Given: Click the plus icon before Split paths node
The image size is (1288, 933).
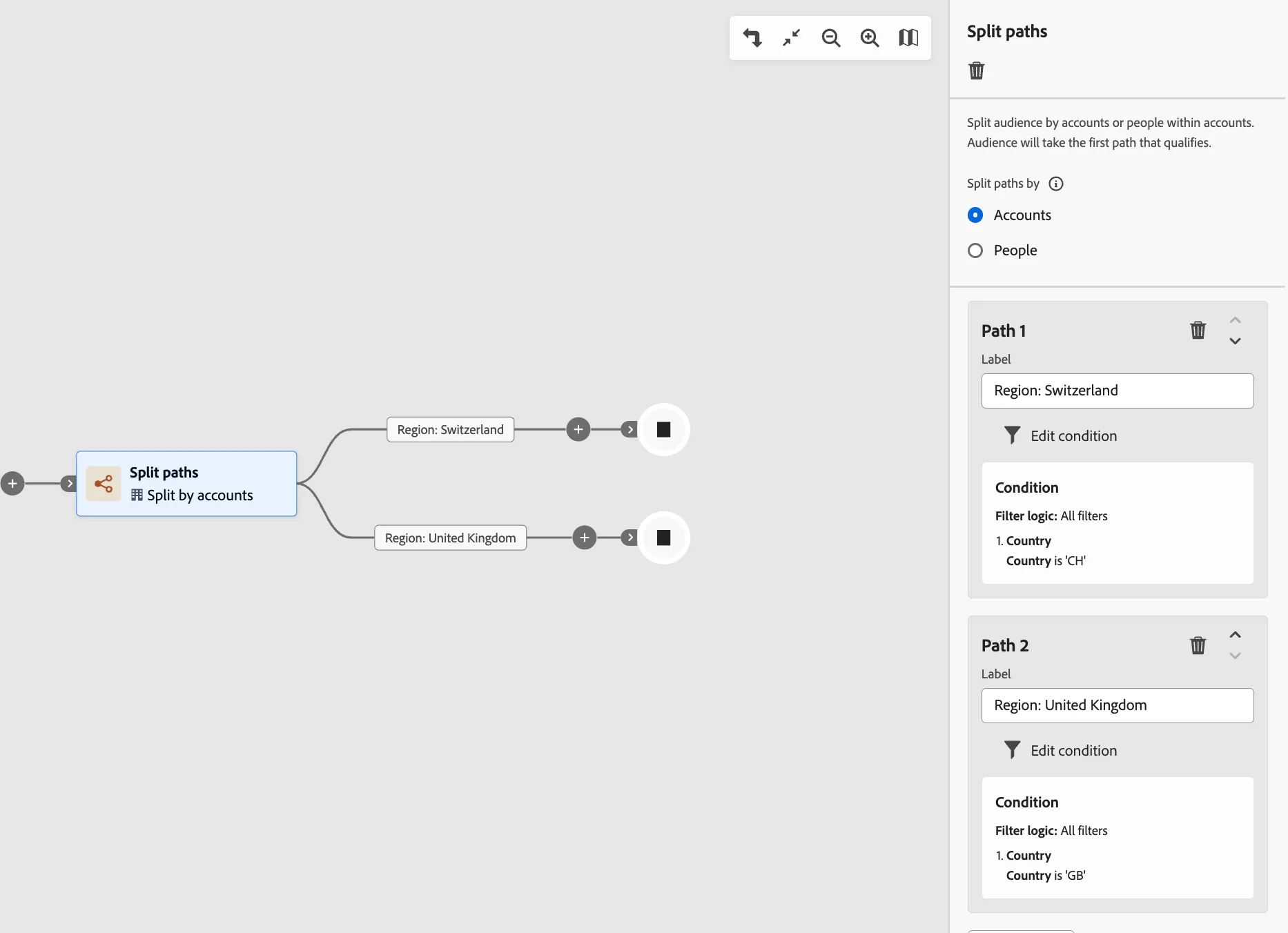Looking at the screenshot, I should [12, 484].
